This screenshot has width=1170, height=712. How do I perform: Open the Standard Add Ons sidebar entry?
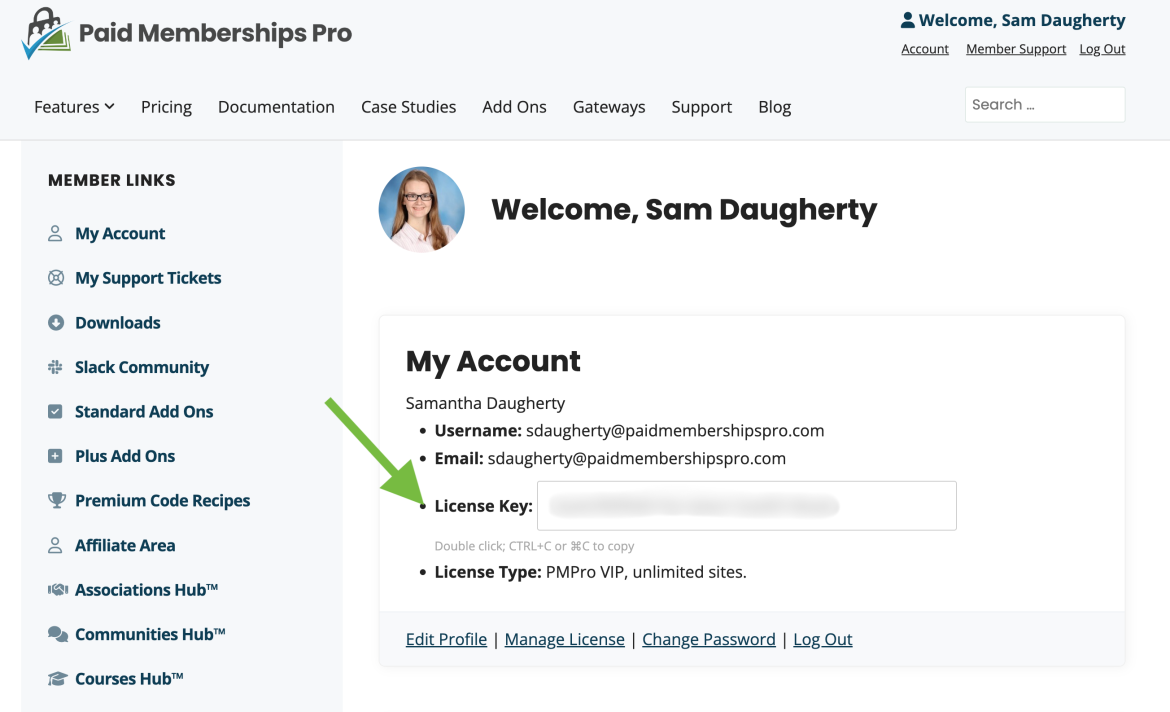(x=141, y=411)
